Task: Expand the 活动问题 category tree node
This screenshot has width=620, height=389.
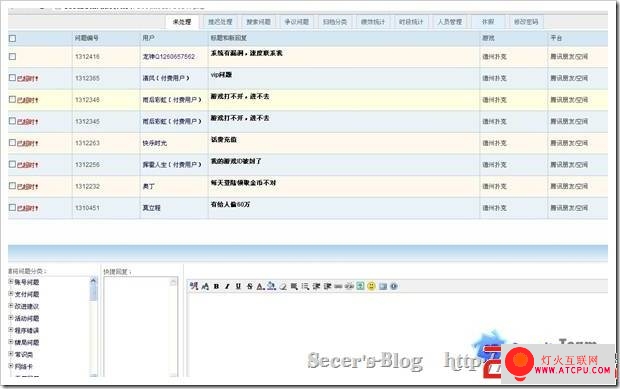Action: [x=11, y=318]
